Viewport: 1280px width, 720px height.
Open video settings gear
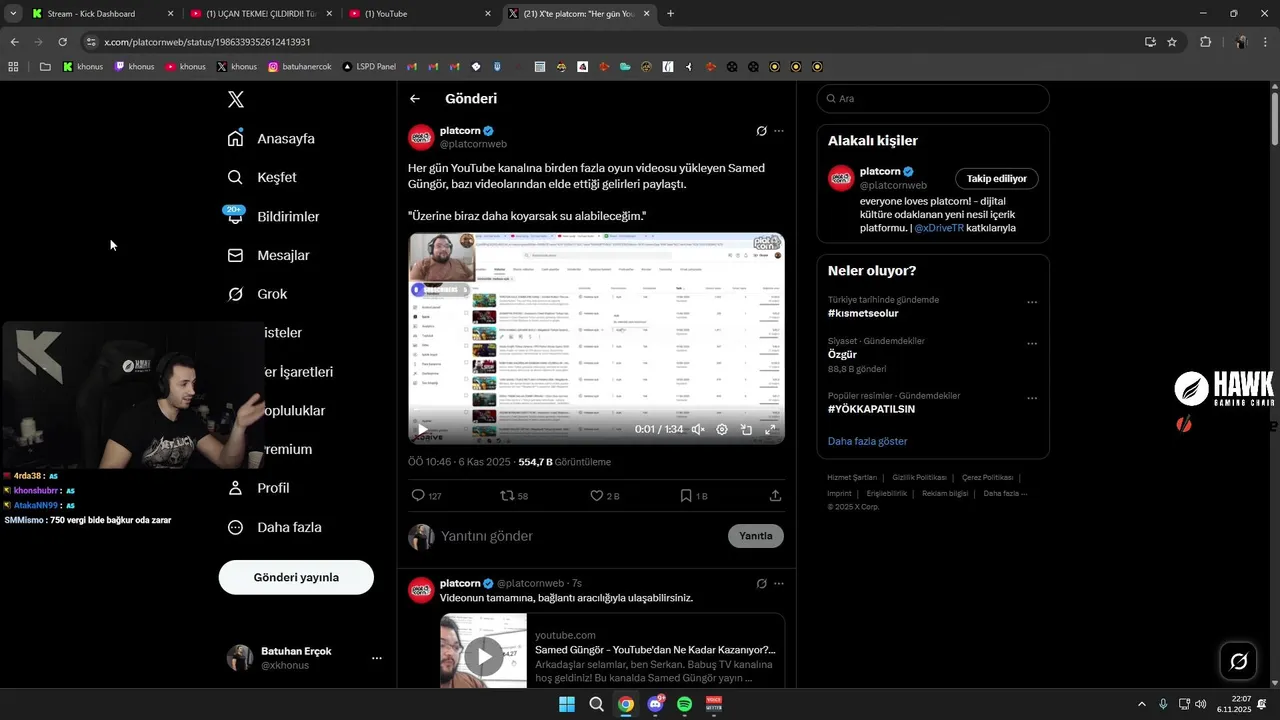point(722,429)
